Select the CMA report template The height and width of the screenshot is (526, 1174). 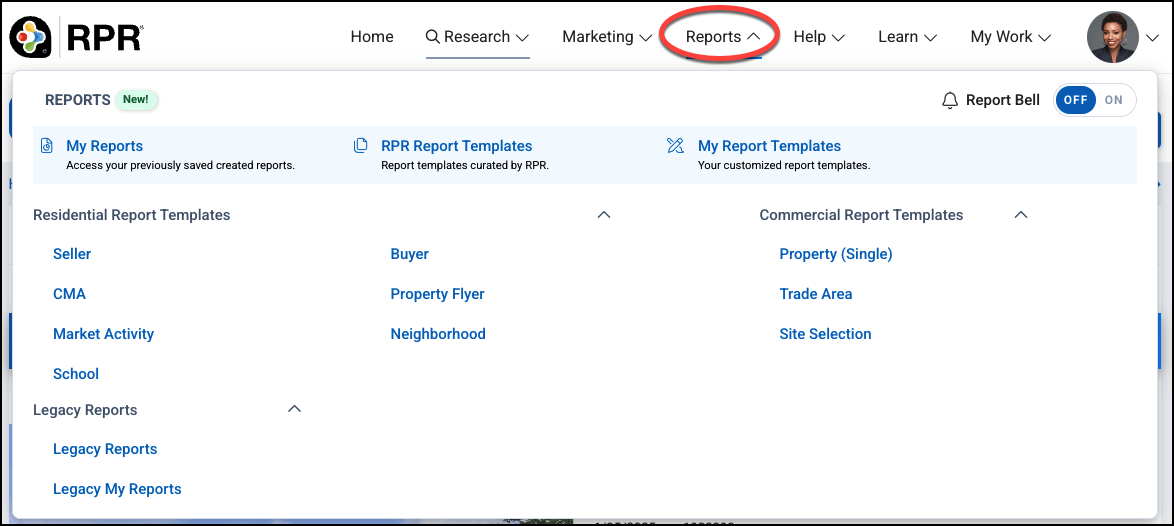click(x=70, y=294)
